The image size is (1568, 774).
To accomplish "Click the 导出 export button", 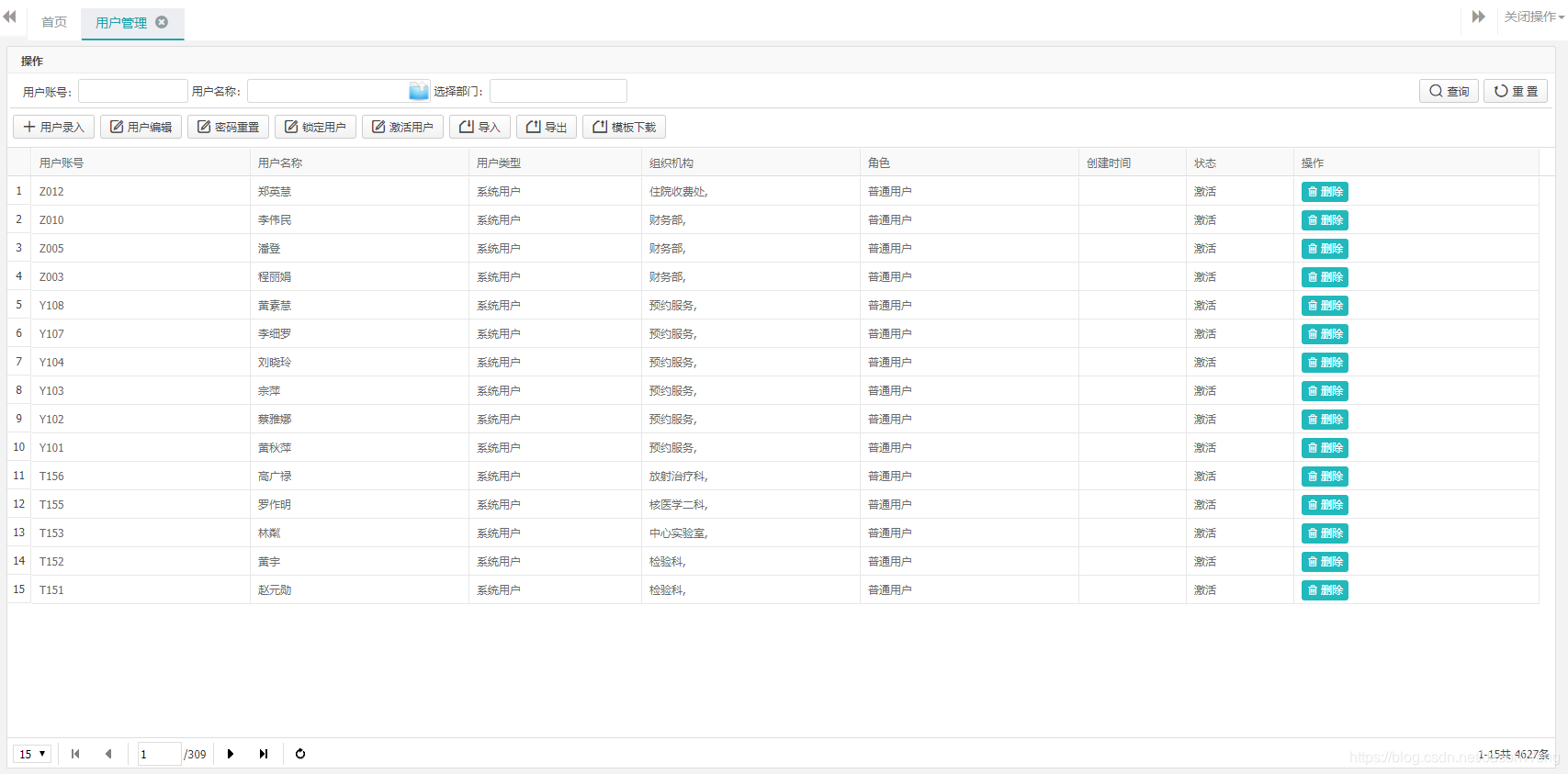I will 547,127.
